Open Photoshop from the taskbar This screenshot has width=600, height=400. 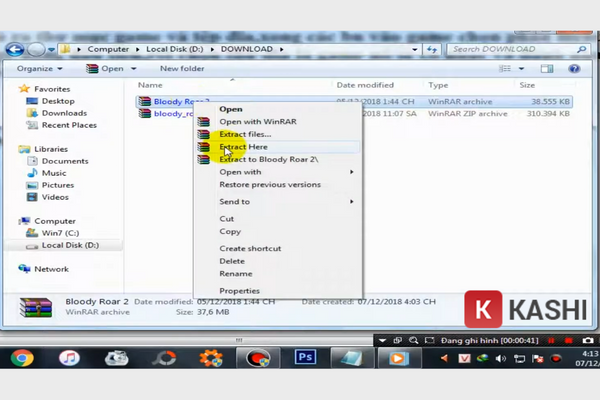(x=306, y=358)
